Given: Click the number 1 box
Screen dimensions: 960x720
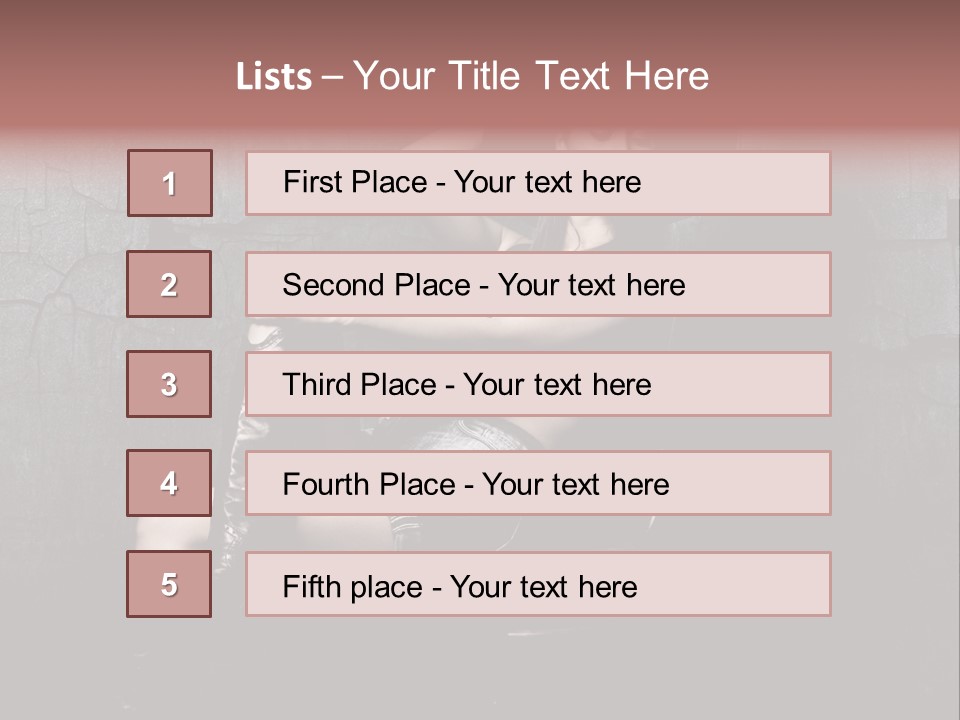Looking at the screenshot, I should [x=170, y=183].
